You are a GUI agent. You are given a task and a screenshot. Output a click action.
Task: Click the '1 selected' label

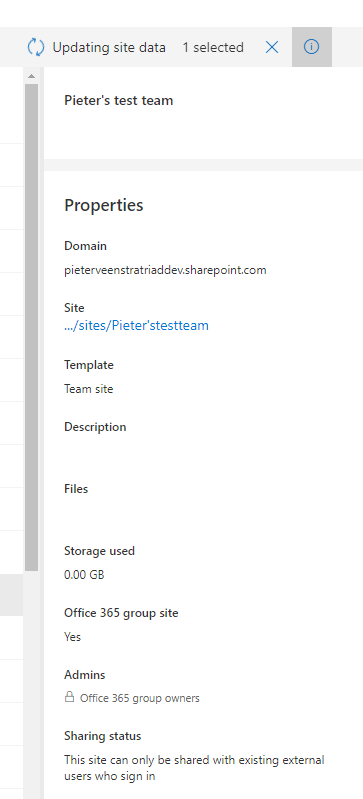[x=213, y=47]
